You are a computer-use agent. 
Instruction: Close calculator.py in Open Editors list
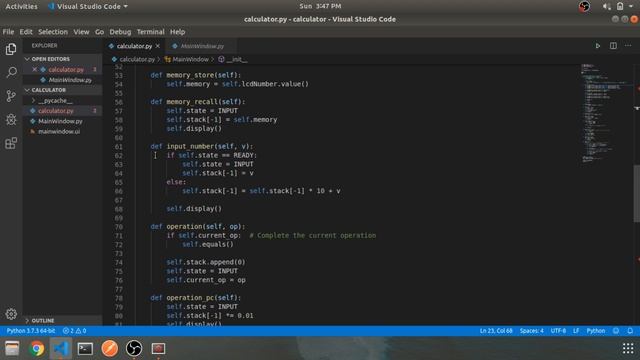coord(35,69)
